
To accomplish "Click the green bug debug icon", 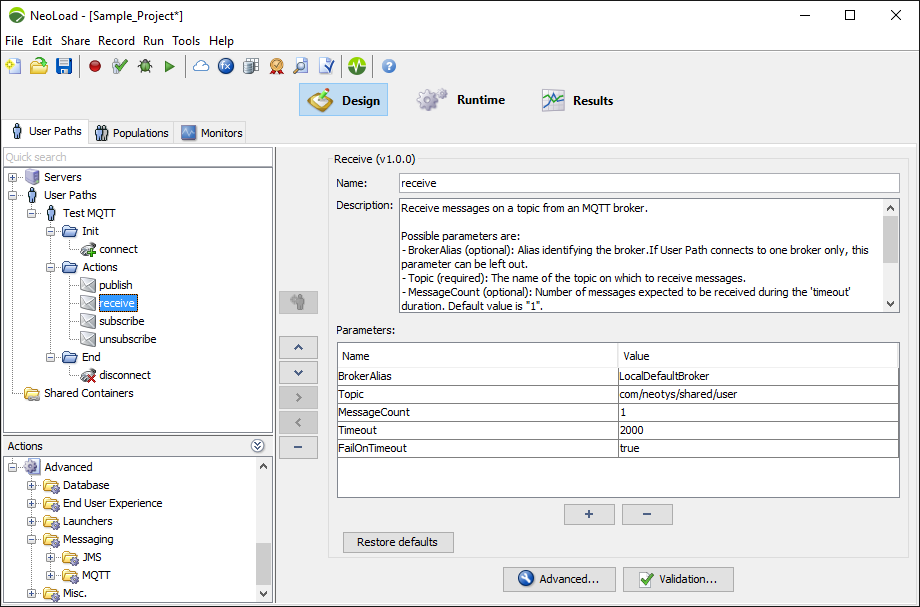I will pos(145,66).
